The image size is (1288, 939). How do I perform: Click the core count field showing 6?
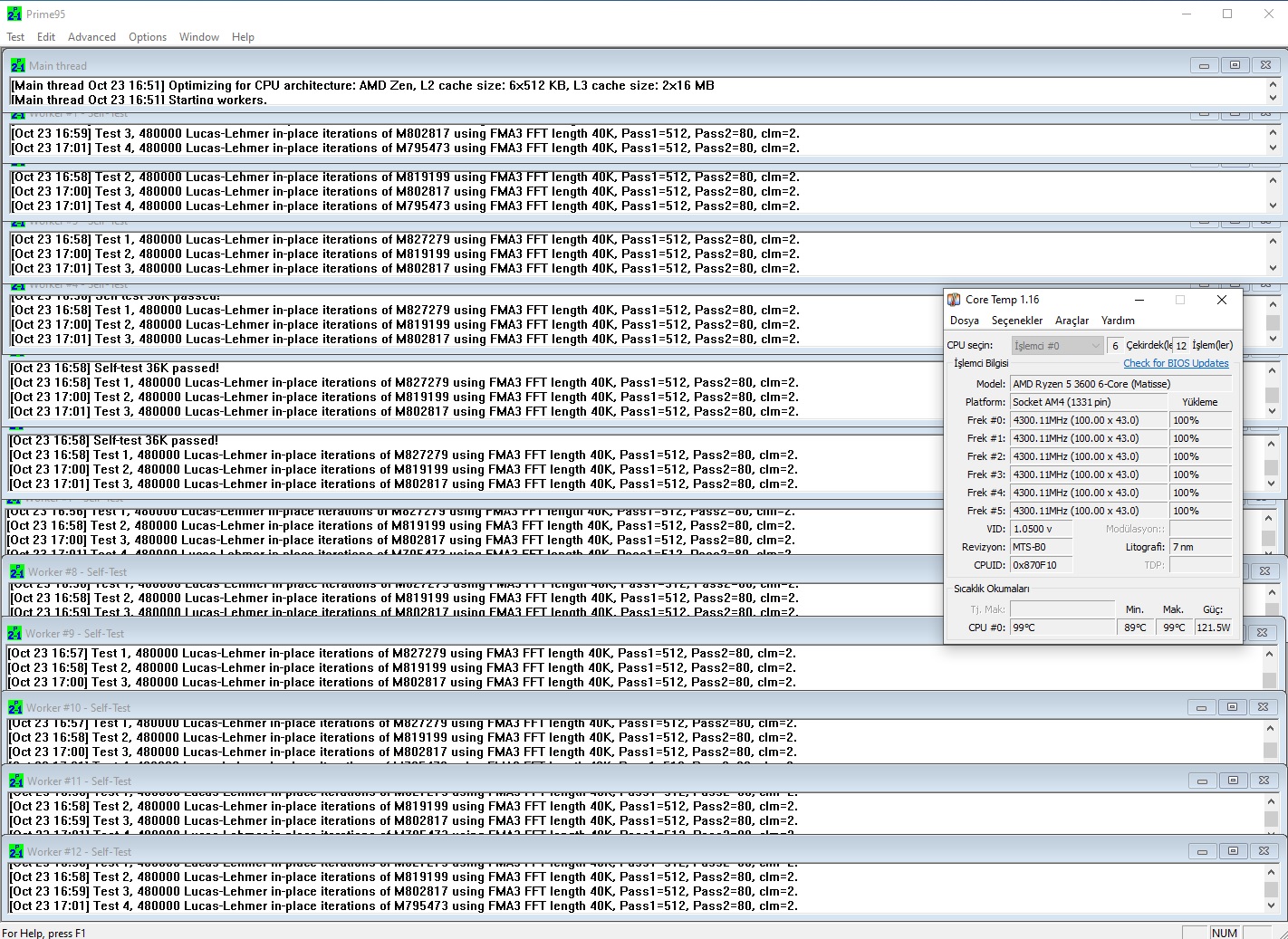(1115, 346)
